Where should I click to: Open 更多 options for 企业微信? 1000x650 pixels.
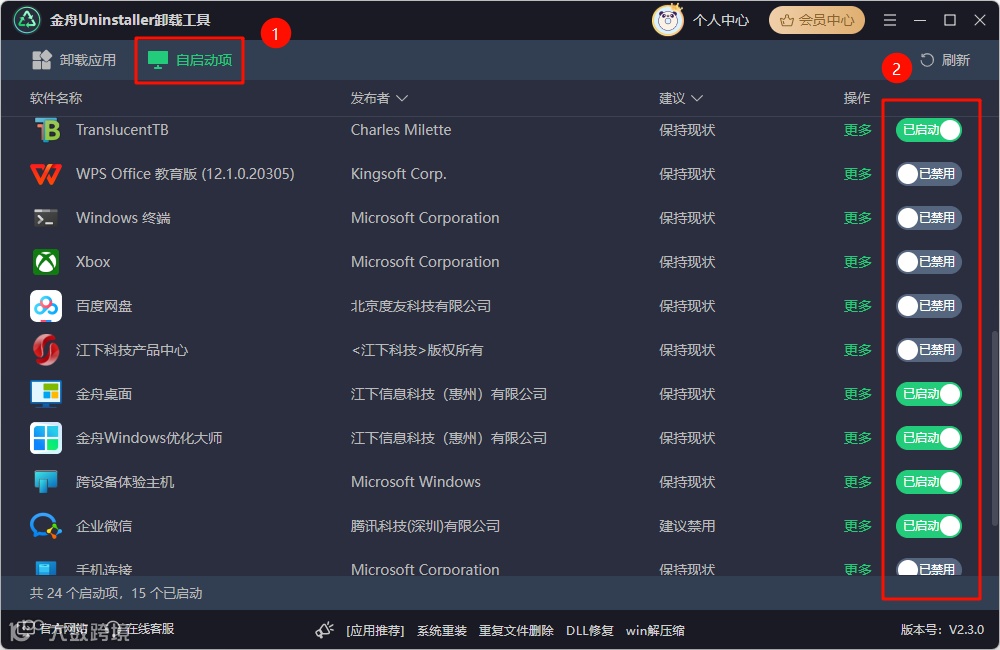857,526
